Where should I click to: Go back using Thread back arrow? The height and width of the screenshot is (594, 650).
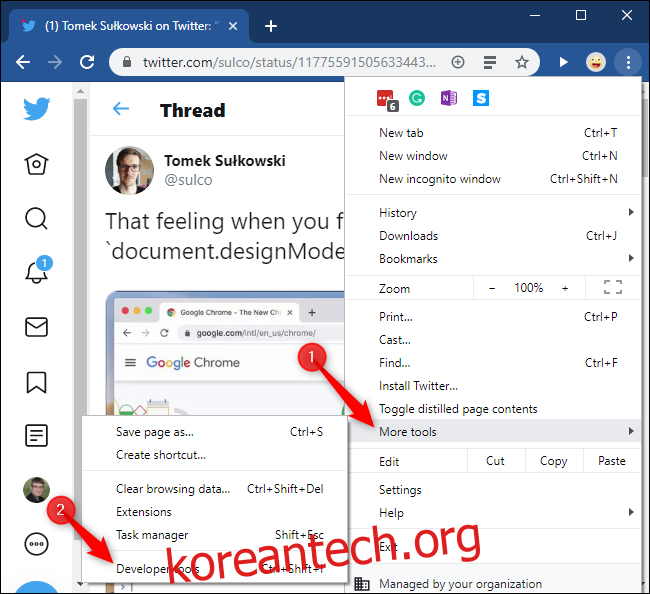pyautogui.click(x=121, y=109)
